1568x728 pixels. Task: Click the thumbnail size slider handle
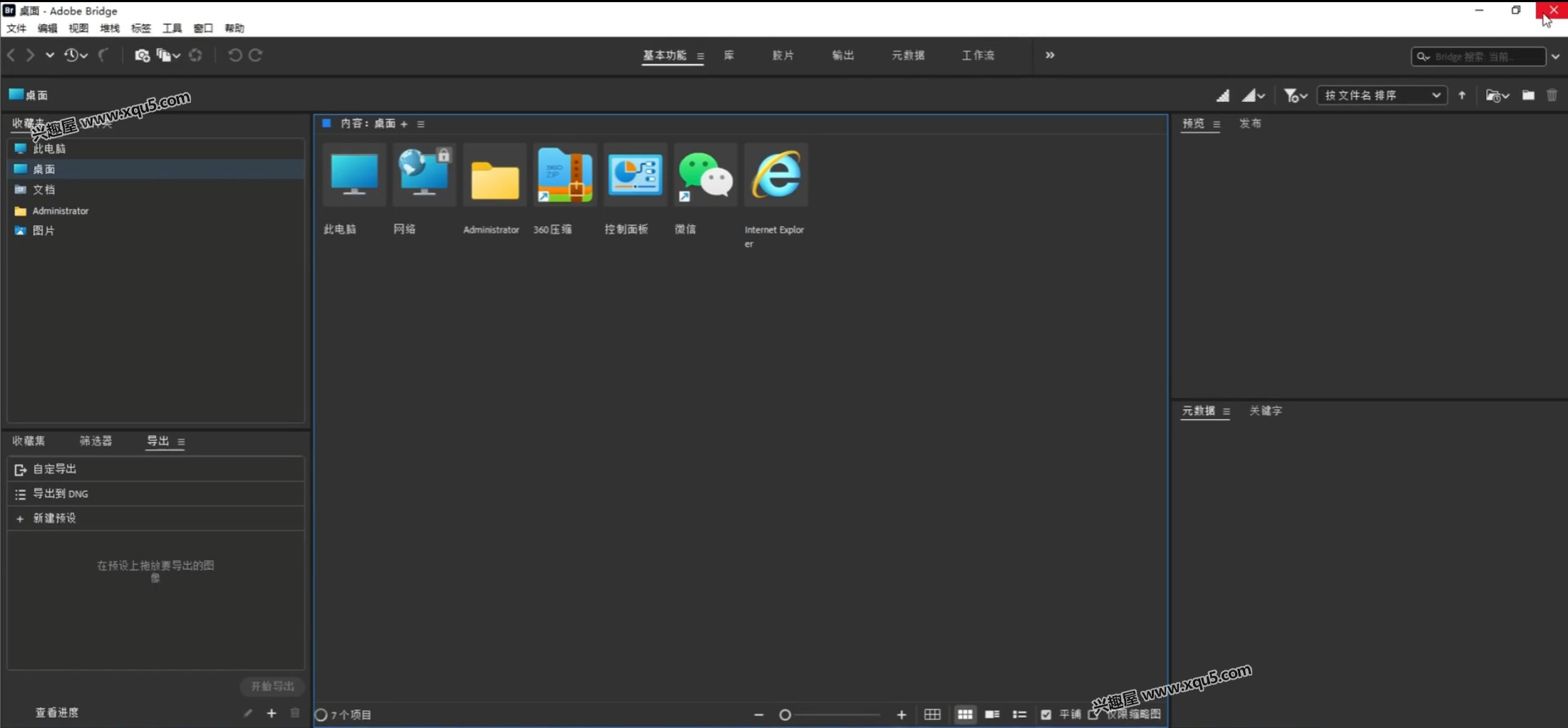[x=785, y=714]
